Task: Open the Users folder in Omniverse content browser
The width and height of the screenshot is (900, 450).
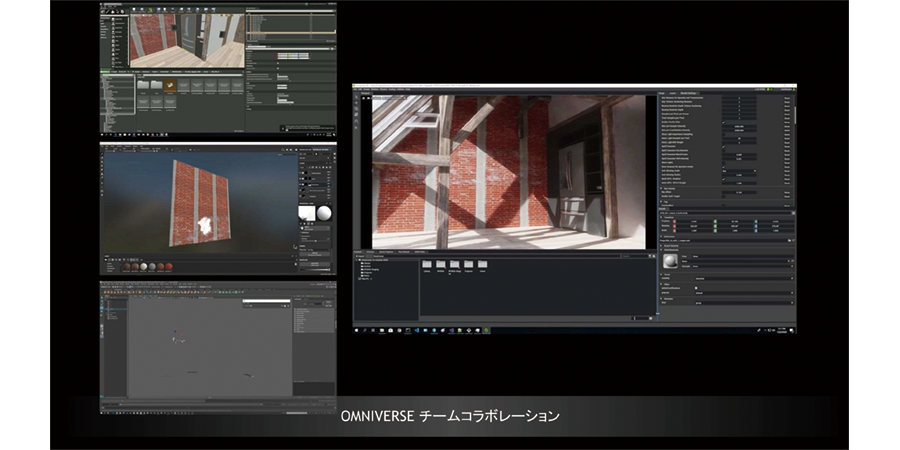Action: click(484, 266)
